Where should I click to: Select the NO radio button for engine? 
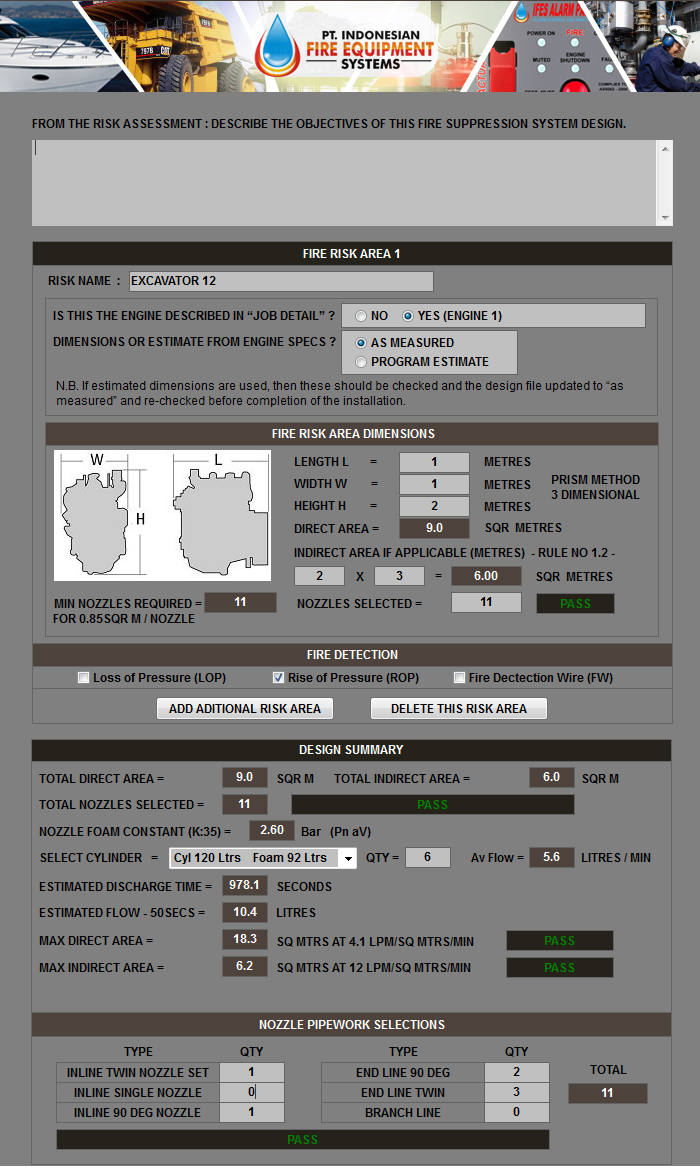point(361,316)
